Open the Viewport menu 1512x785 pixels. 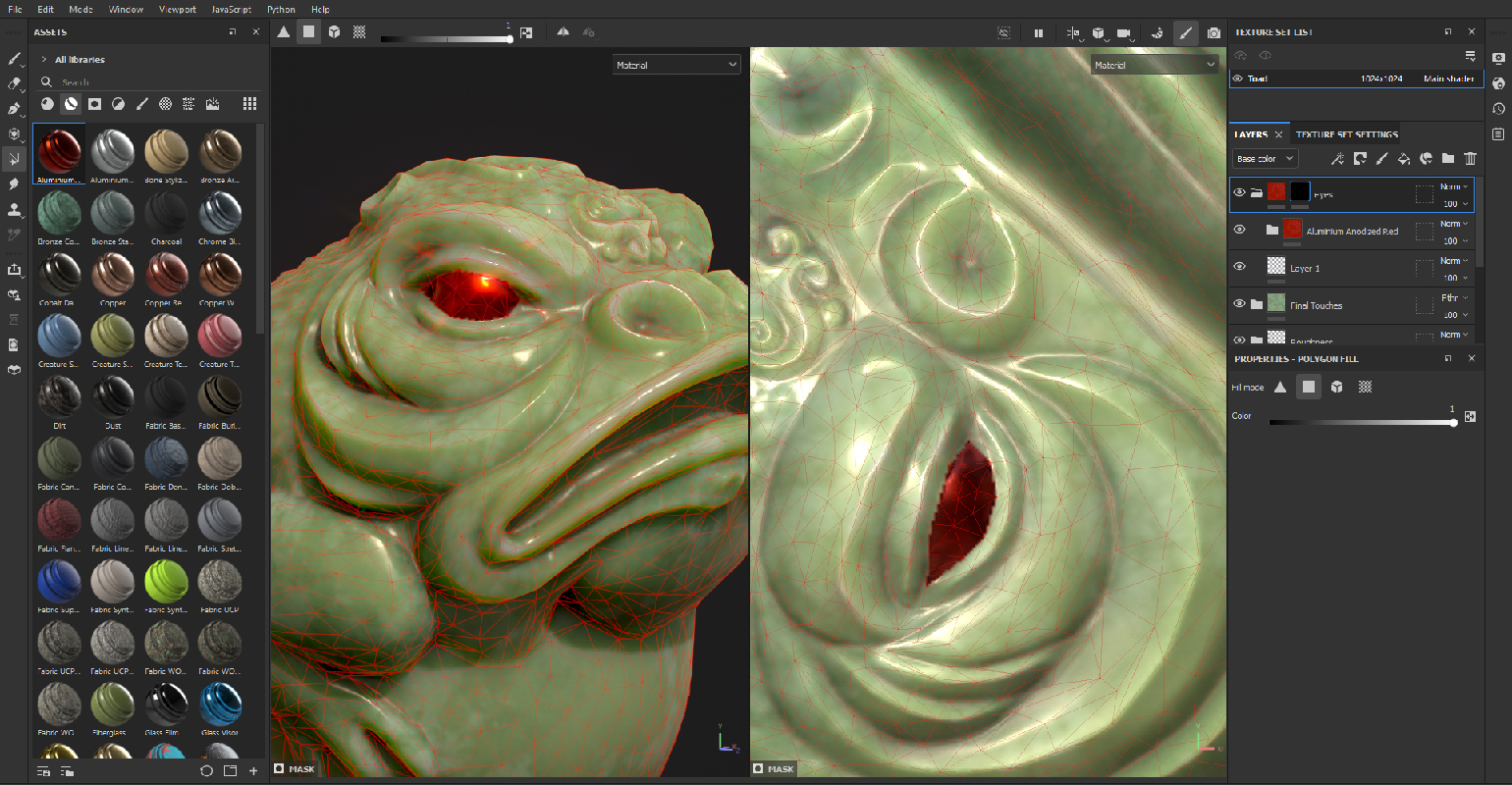tap(177, 9)
